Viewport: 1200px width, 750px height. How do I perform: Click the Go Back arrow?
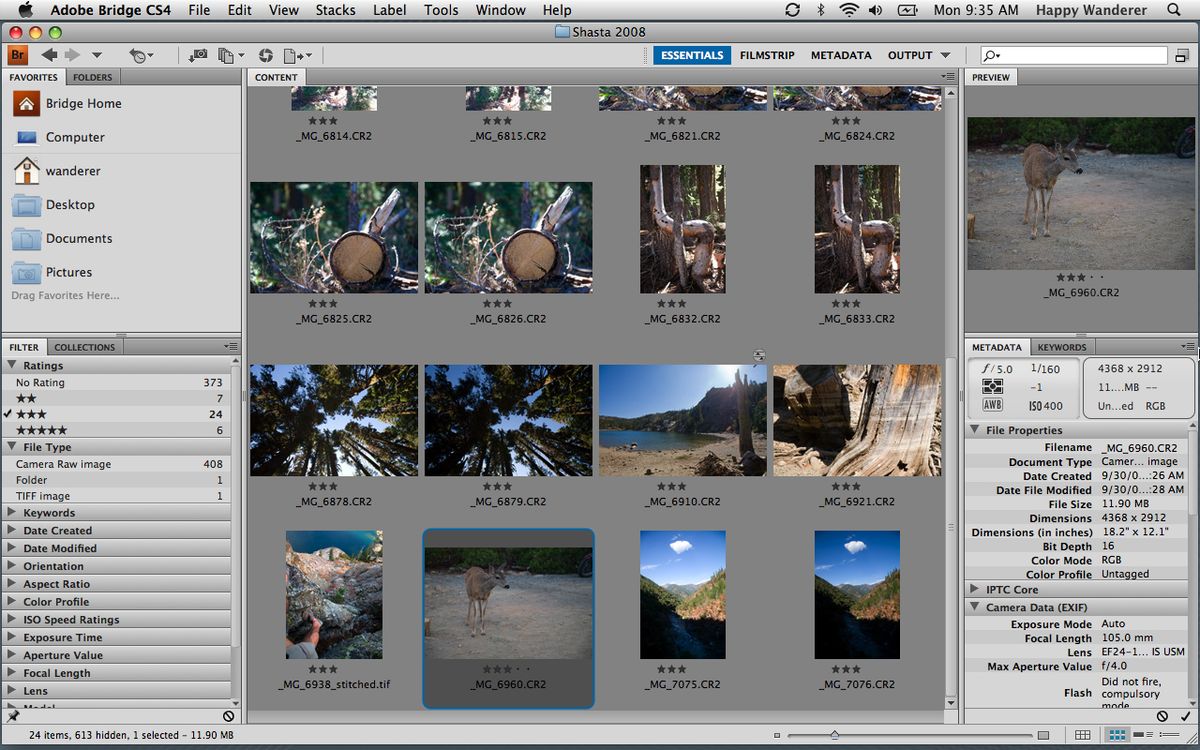(48, 55)
